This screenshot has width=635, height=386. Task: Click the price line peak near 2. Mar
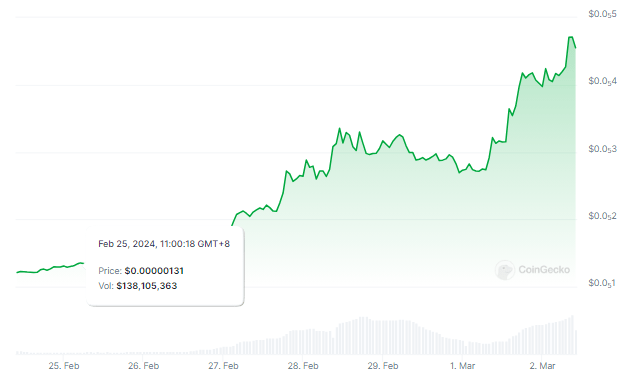coord(571,37)
